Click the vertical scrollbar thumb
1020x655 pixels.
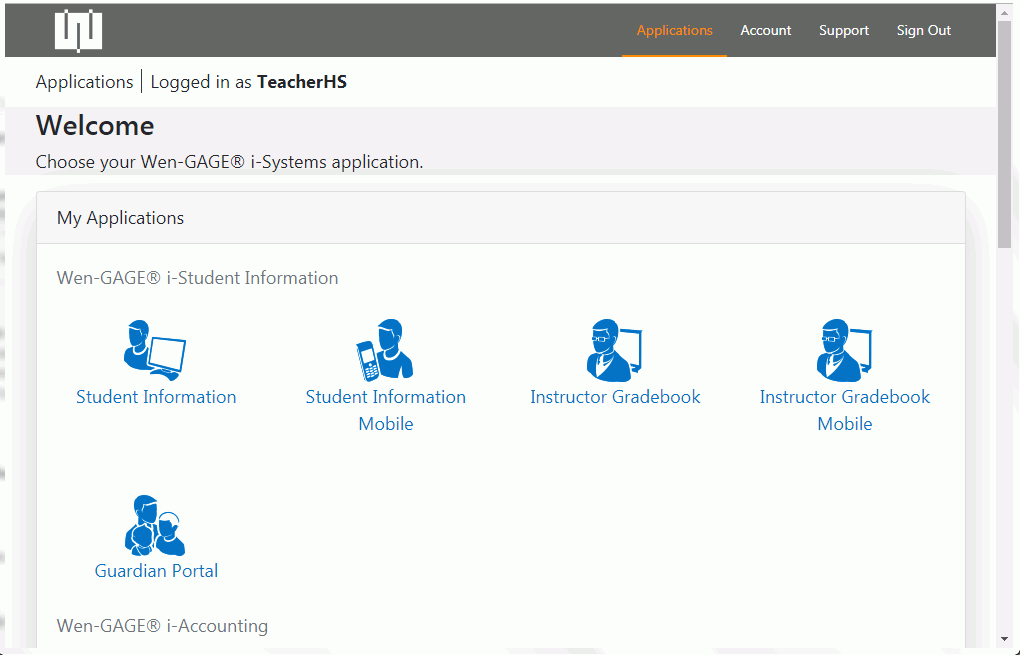[1005, 130]
